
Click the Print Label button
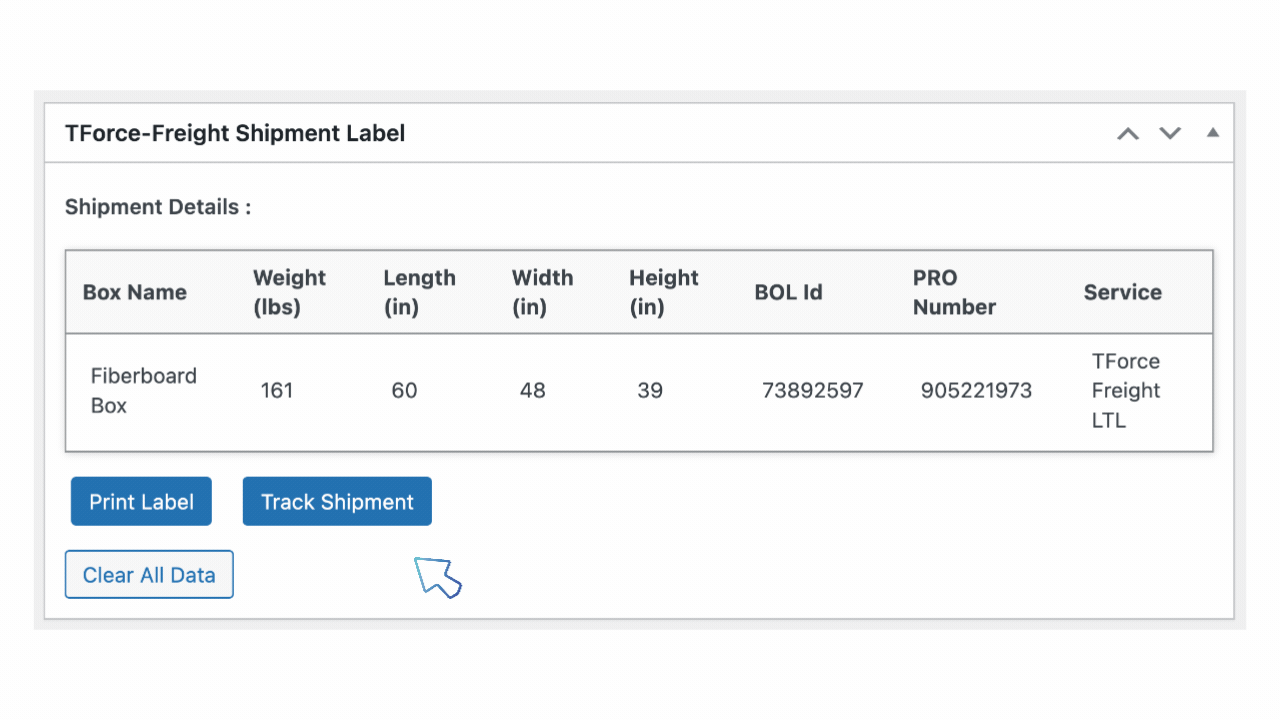[x=141, y=502]
